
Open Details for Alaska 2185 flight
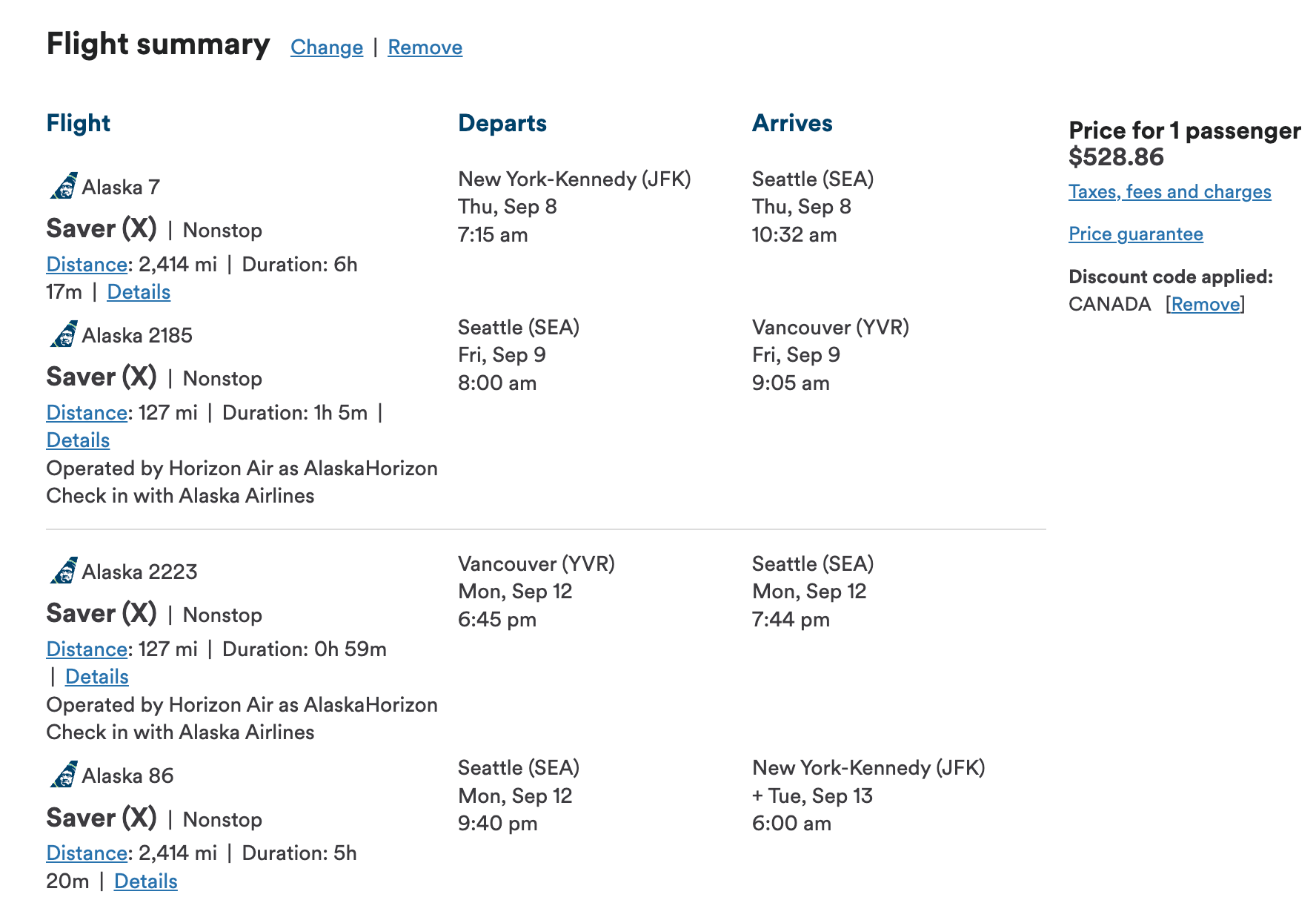[78, 440]
